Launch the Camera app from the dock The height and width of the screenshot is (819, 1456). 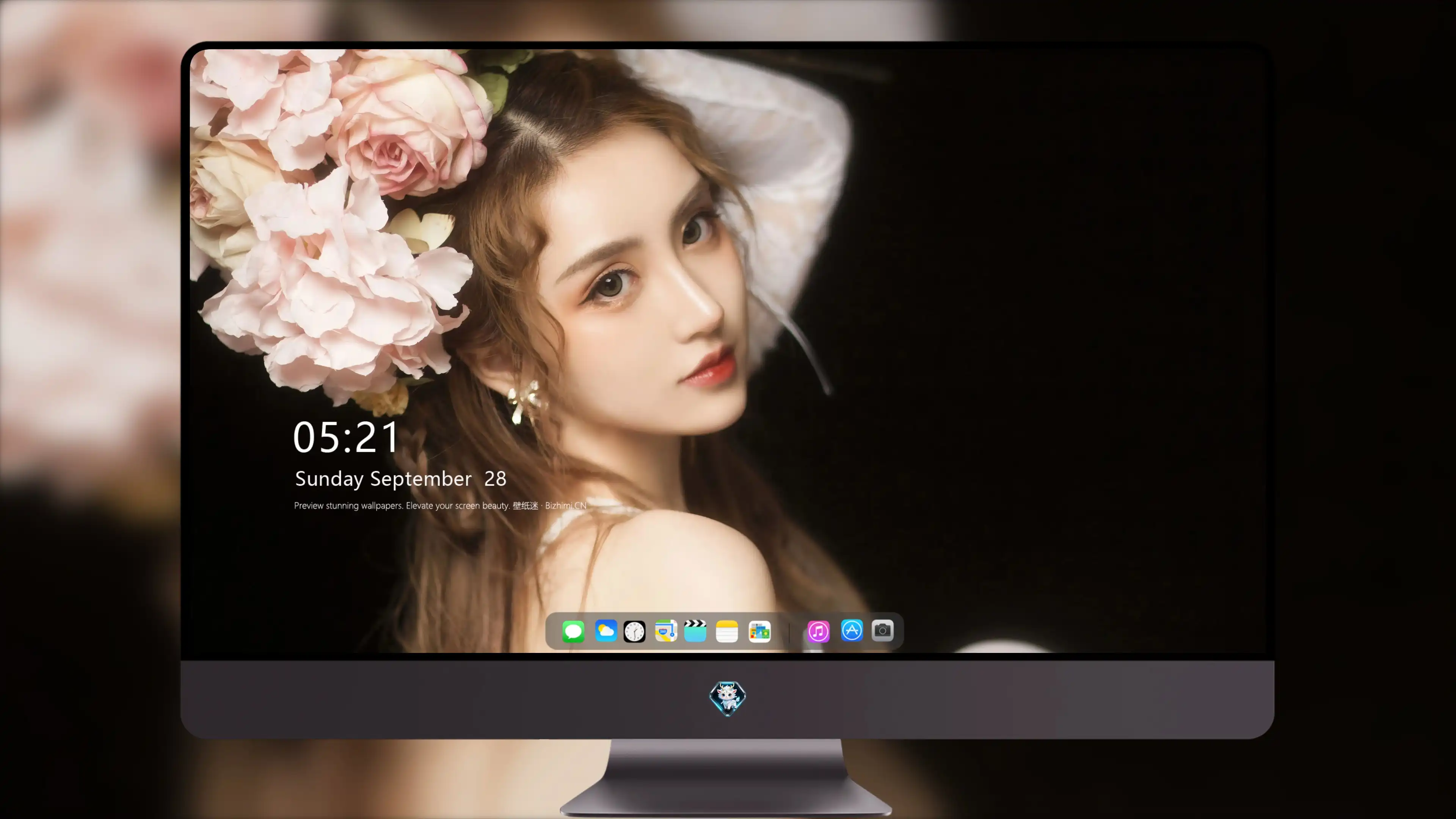pos(882,630)
